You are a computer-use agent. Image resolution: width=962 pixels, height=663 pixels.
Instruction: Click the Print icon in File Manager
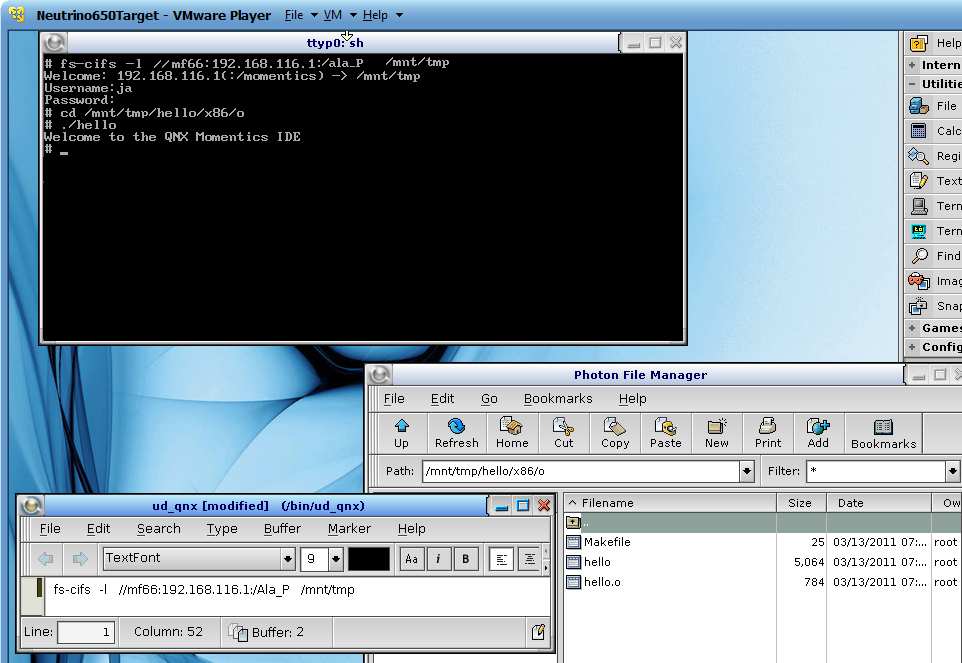pos(768,433)
